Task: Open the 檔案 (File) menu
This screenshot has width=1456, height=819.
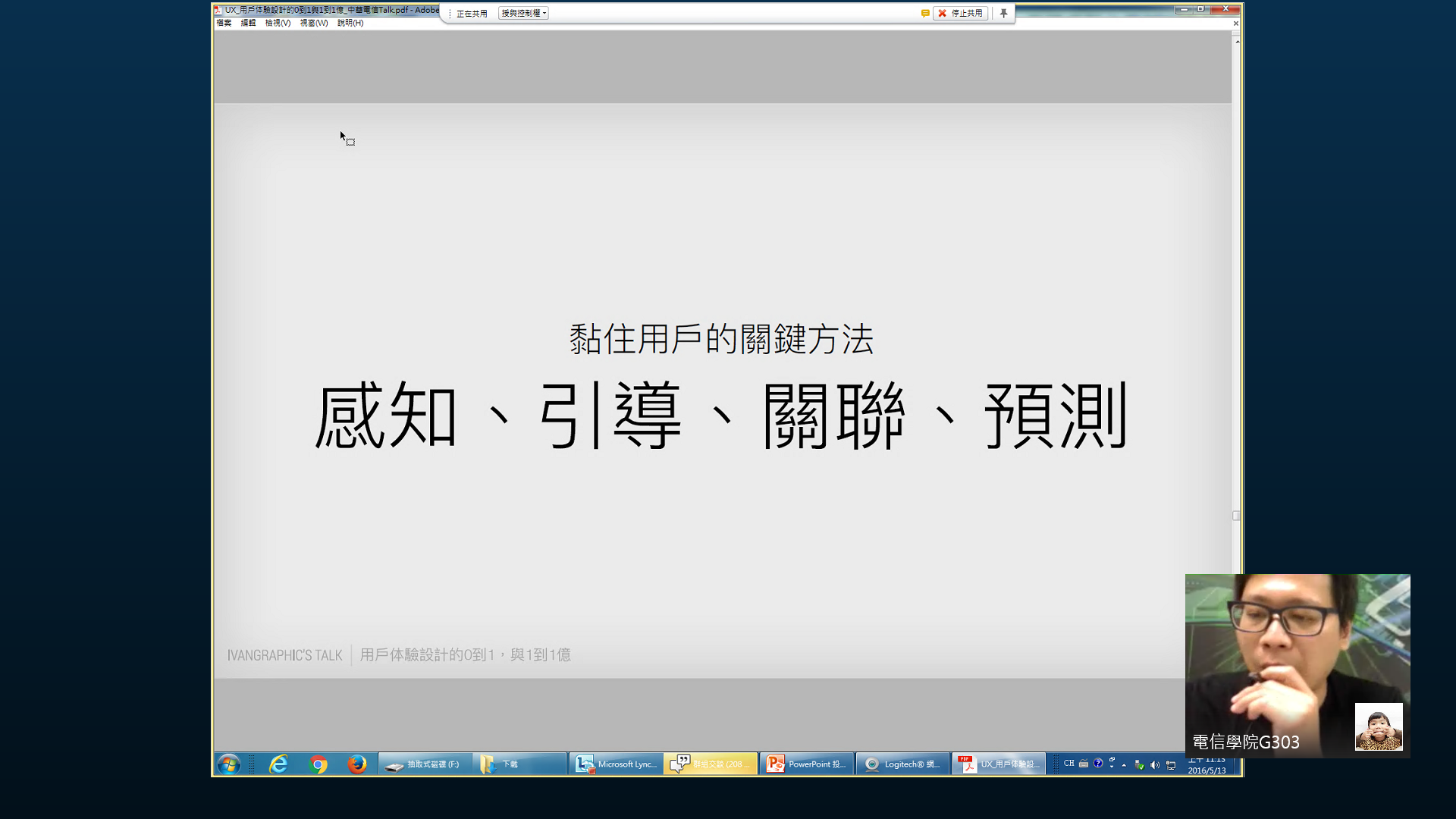Action: point(224,23)
